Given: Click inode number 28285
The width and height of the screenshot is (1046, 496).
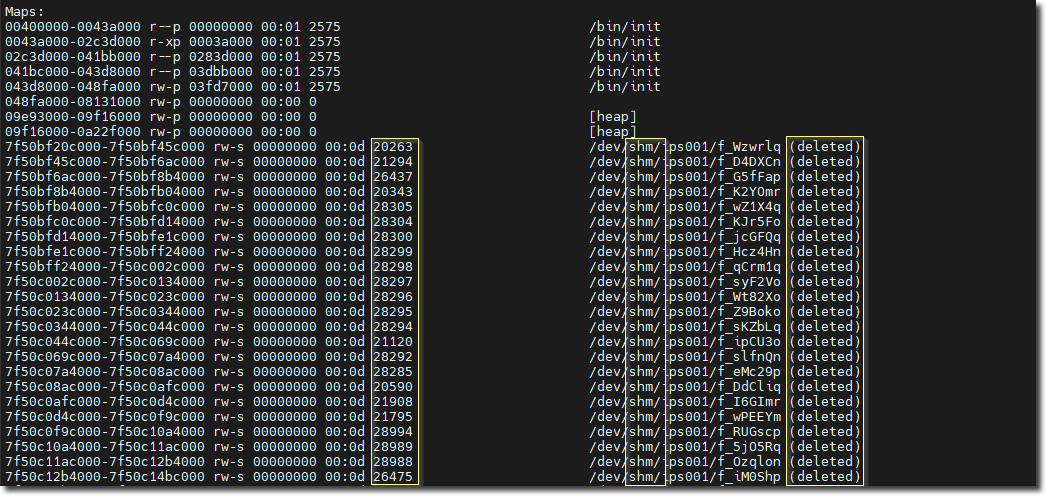Looking at the screenshot, I should tap(393, 372).
